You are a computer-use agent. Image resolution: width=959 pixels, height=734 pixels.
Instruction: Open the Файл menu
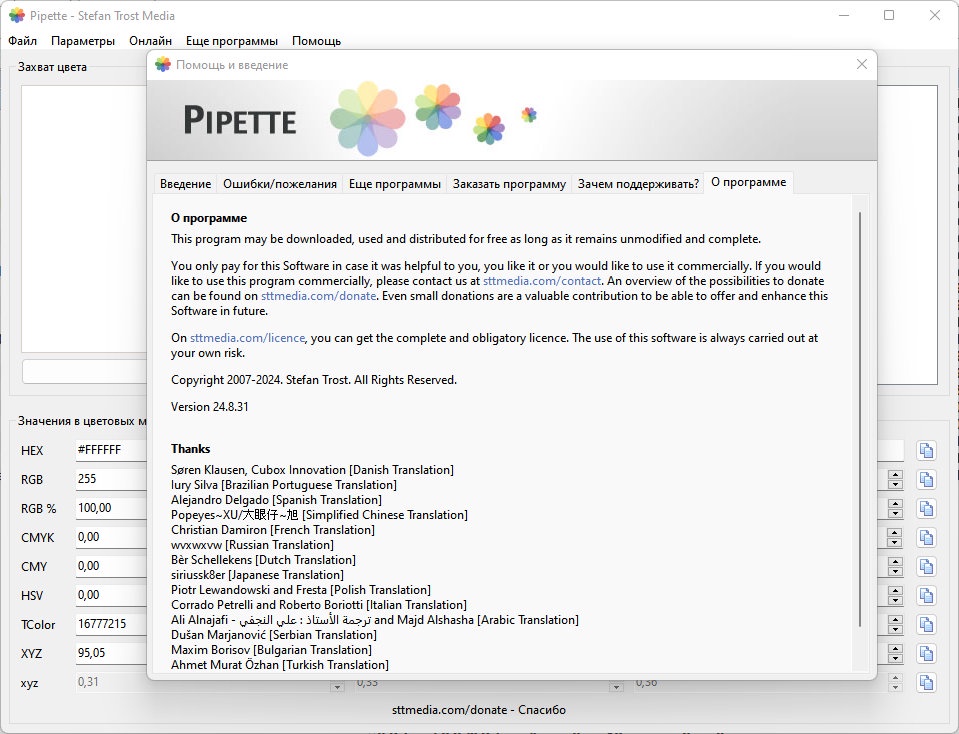click(x=22, y=41)
